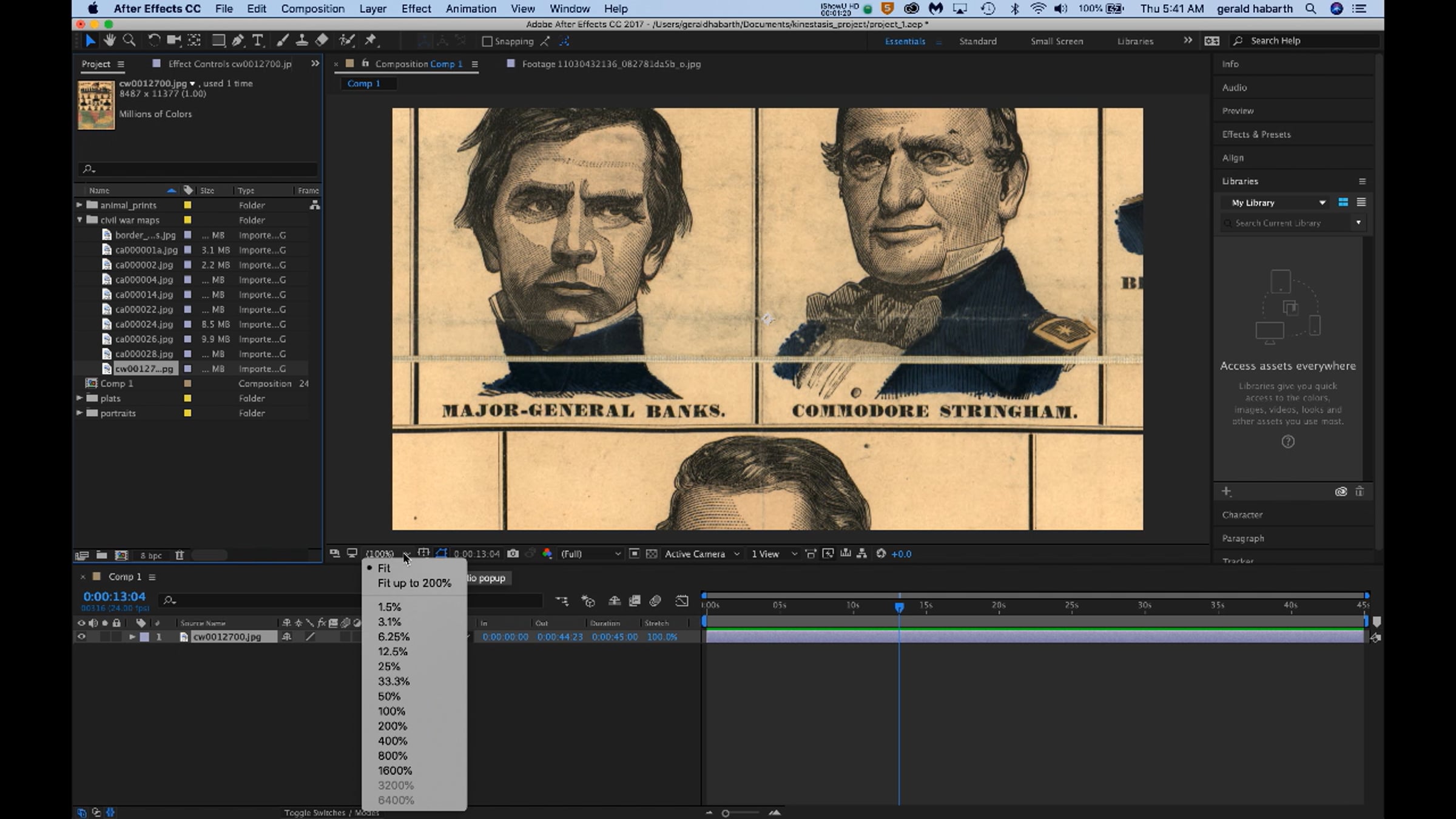Viewport: 1456px width, 819px height.
Task: Switch to the Standard workspace
Action: point(977,41)
